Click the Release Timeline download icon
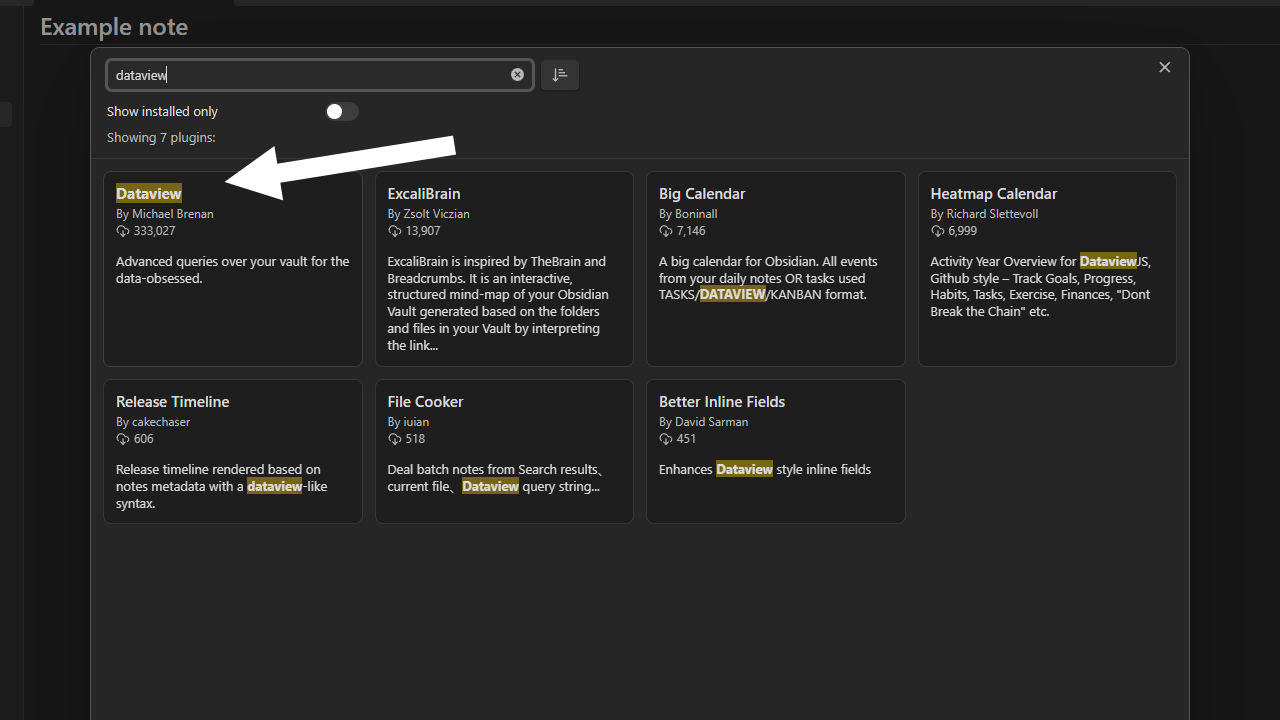This screenshot has width=1280, height=720. [123, 439]
